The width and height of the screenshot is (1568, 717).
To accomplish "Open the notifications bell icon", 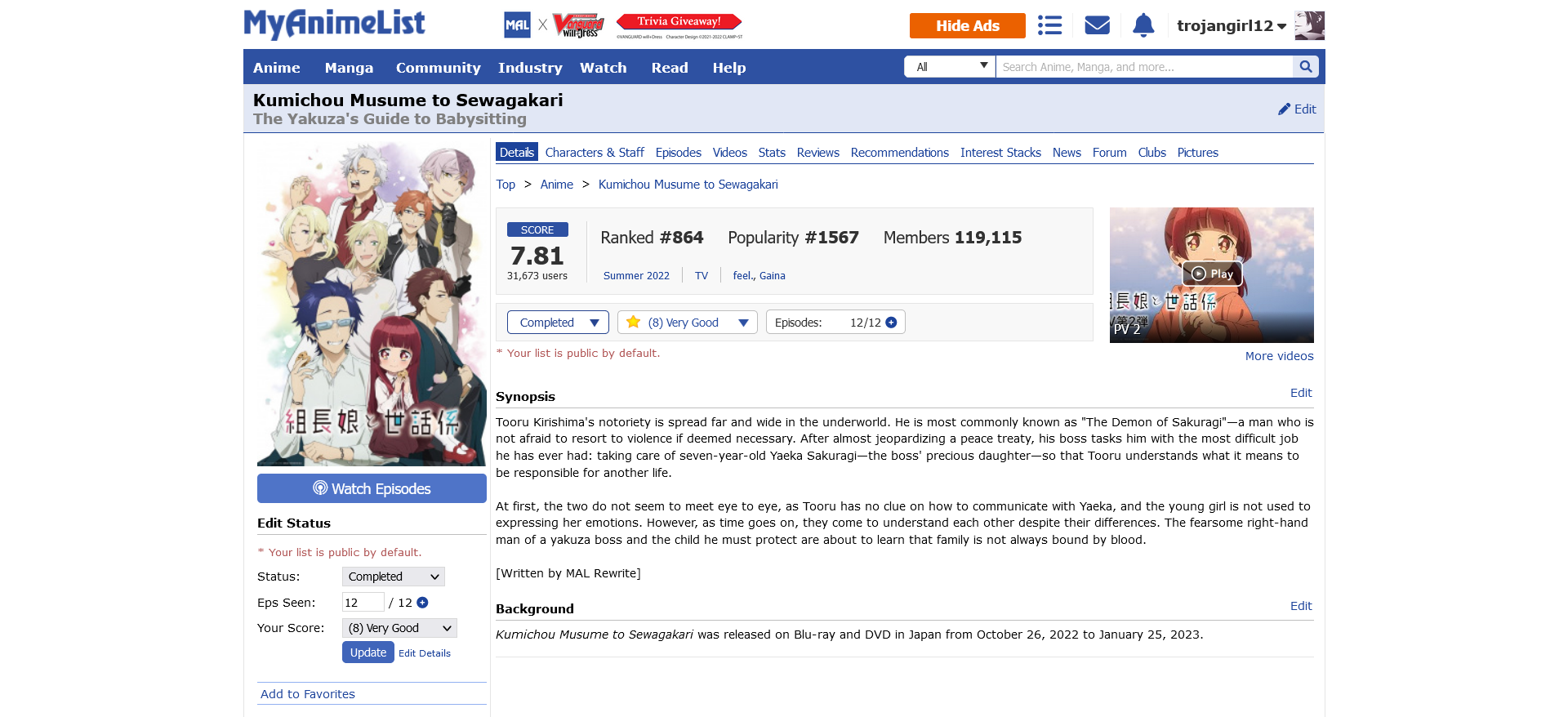I will click(x=1143, y=25).
